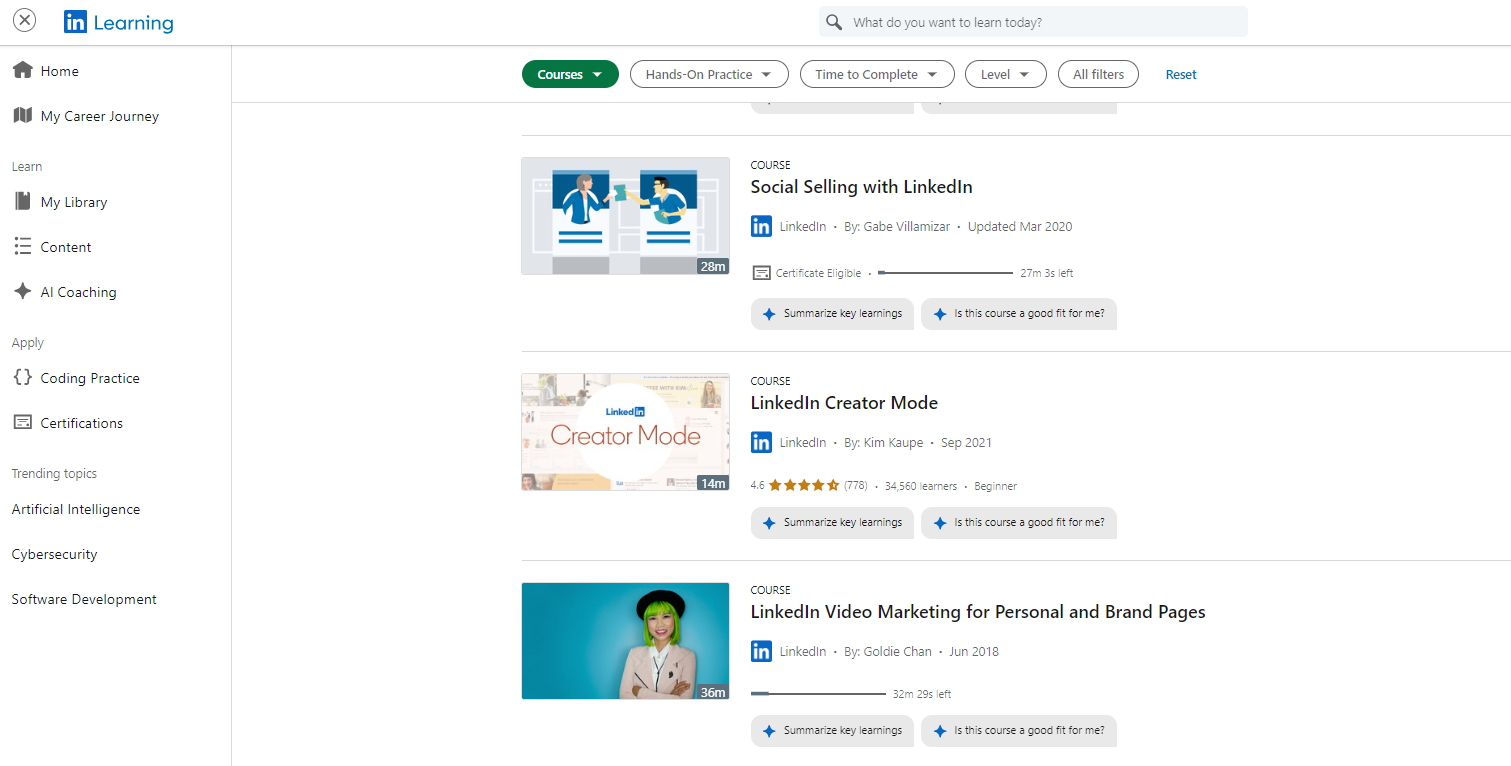Image resolution: width=1511 pixels, height=766 pixels.
Task: Open the Level filter dropdown
Action: 1005,74
